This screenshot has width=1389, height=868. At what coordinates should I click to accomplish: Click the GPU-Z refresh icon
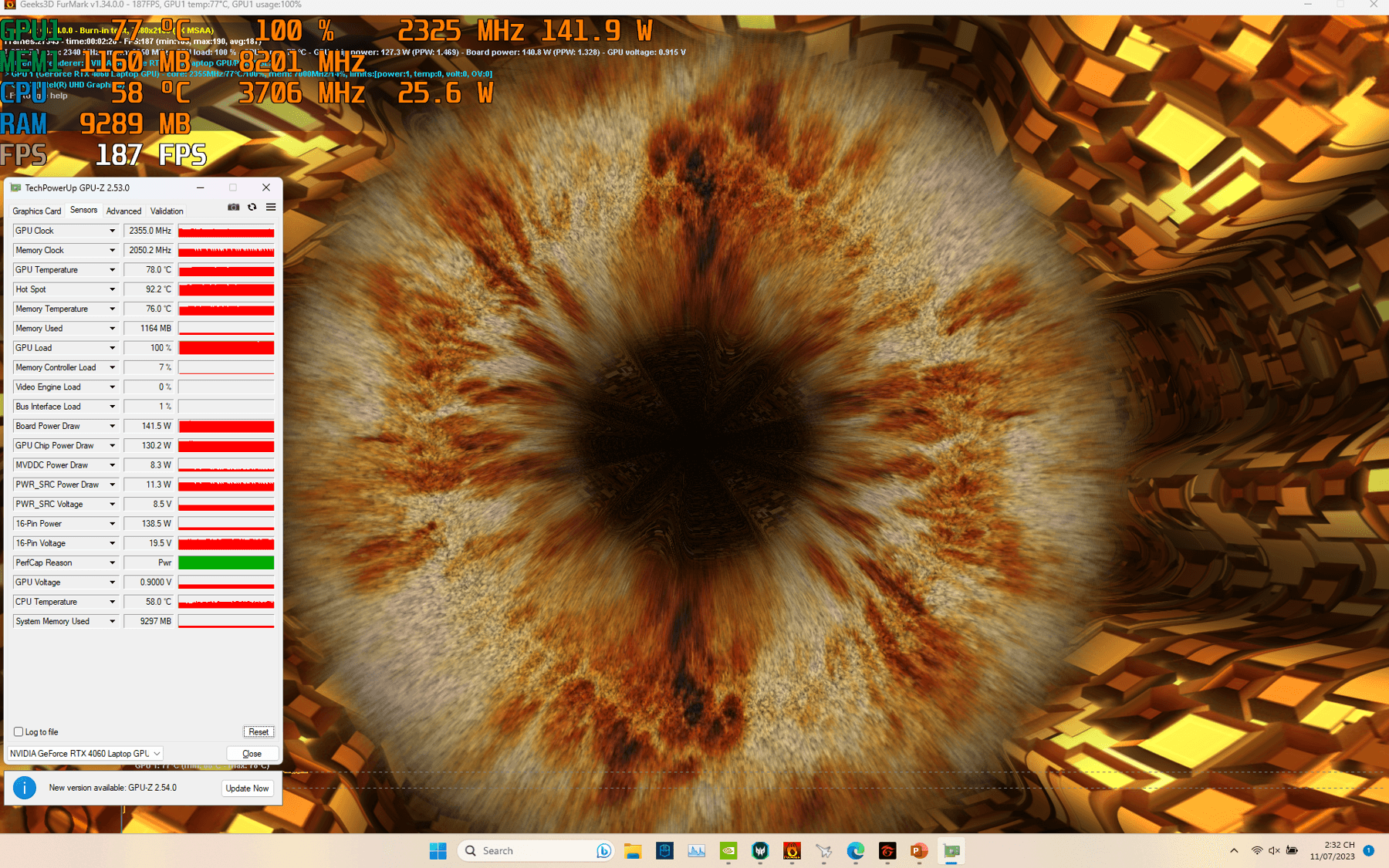click(x=252, y=208)
